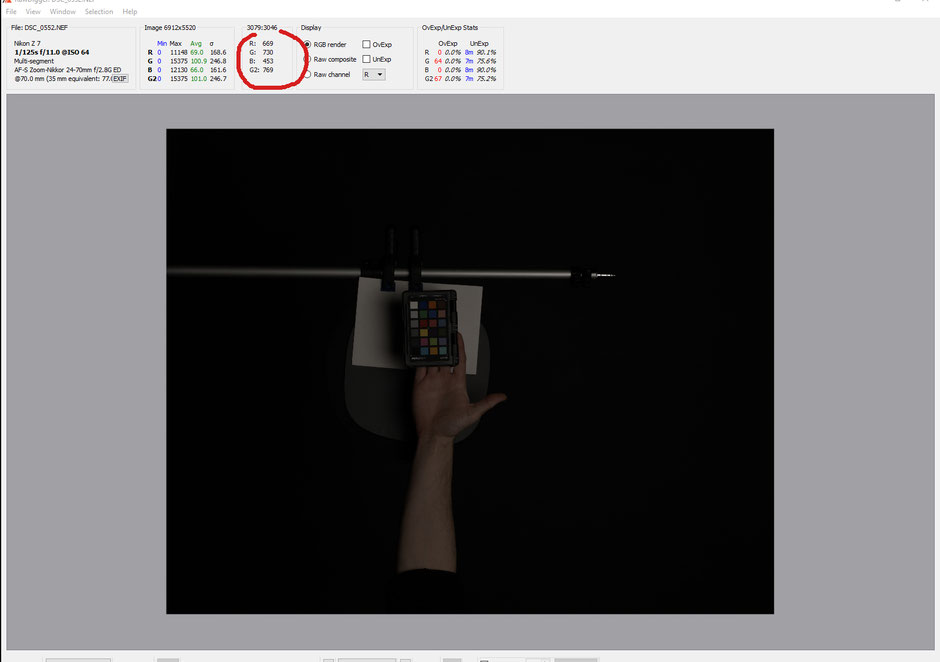The image size is (940, 662).
Task: Open the View menu
Action: (x=33, y=11)
